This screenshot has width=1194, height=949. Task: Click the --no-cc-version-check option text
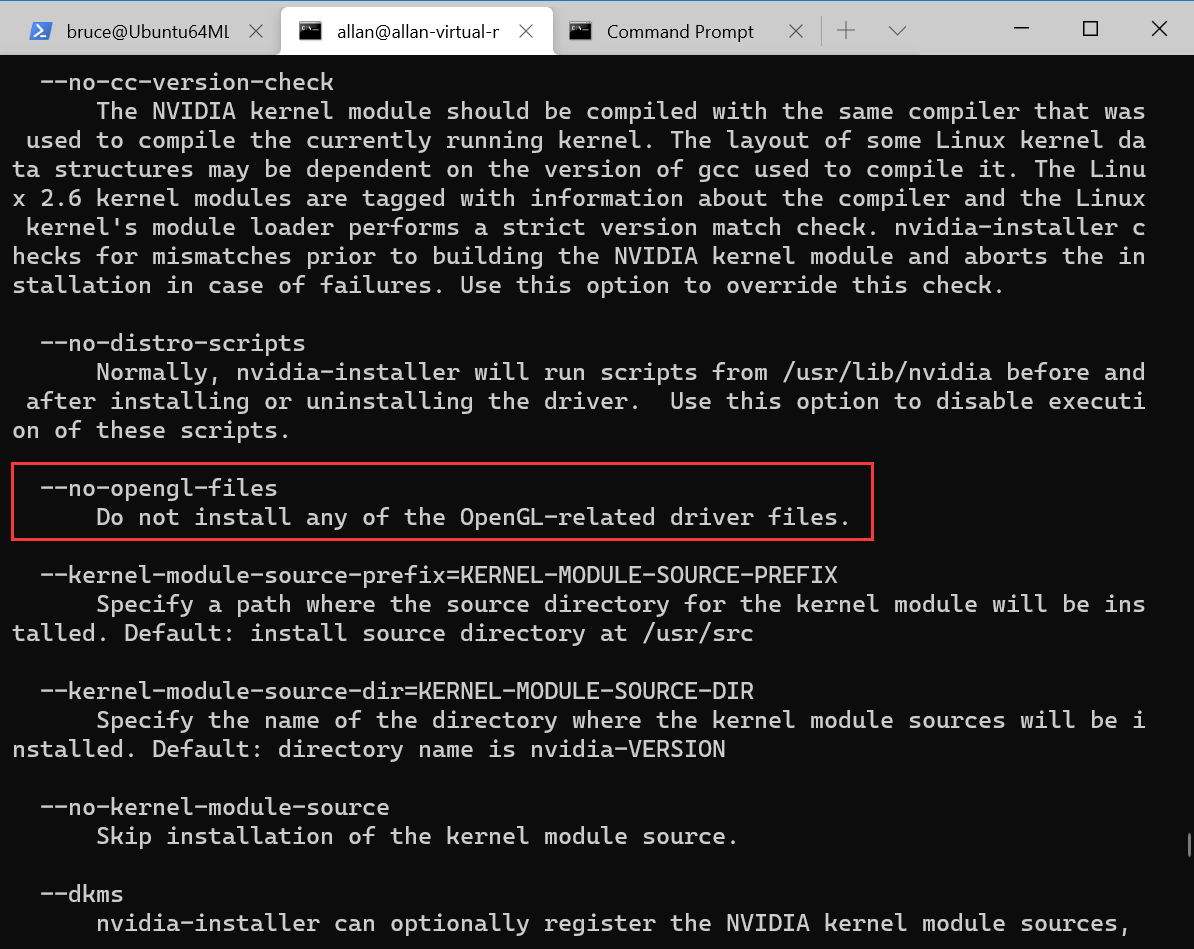pos(187,81)
